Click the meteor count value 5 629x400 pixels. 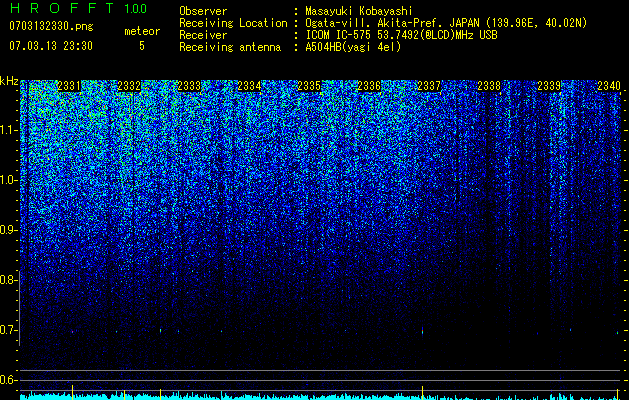point(142,46)
